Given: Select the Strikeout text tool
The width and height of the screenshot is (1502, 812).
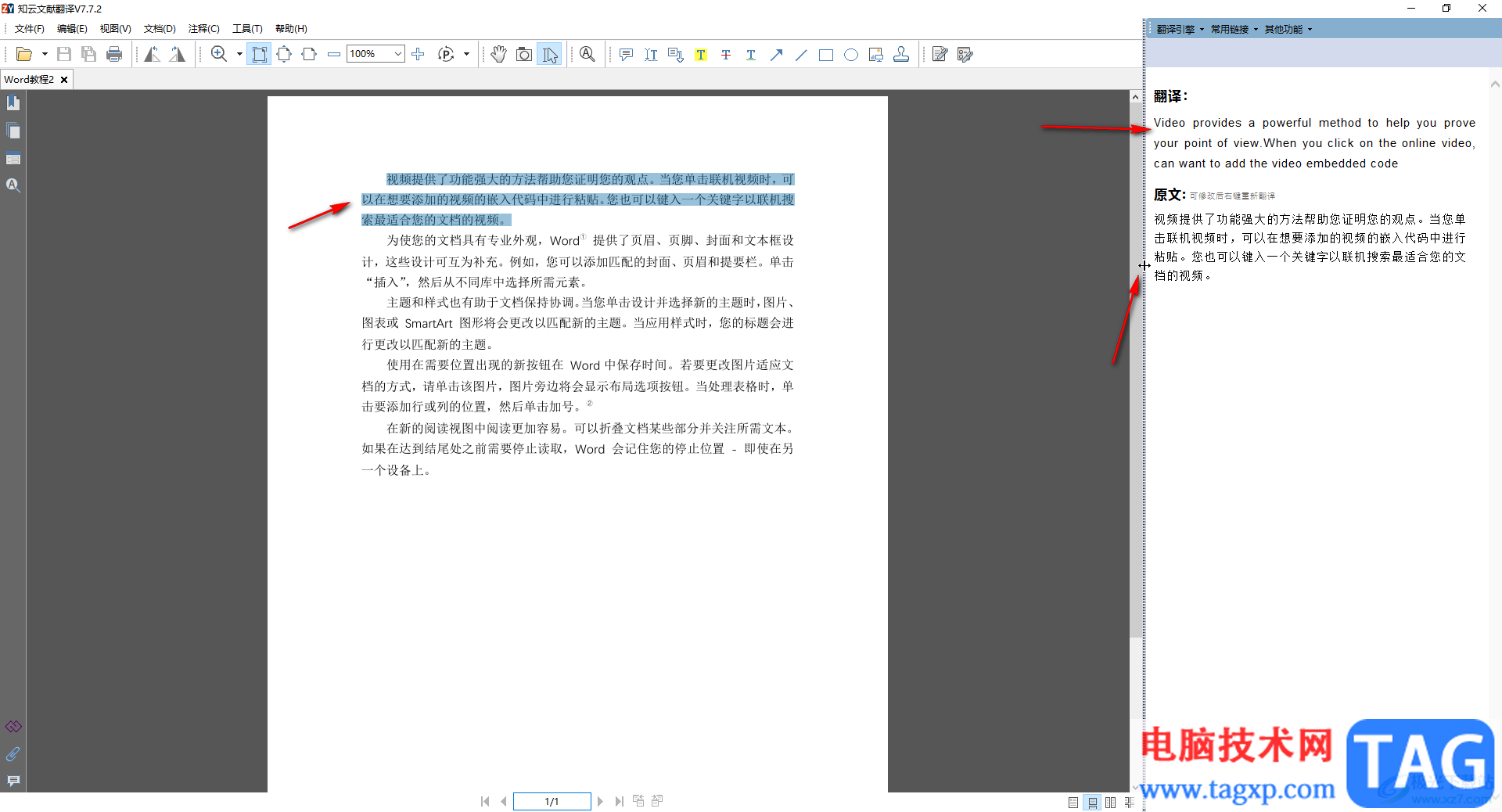Looking at the screenshot, I should (726, 54).
